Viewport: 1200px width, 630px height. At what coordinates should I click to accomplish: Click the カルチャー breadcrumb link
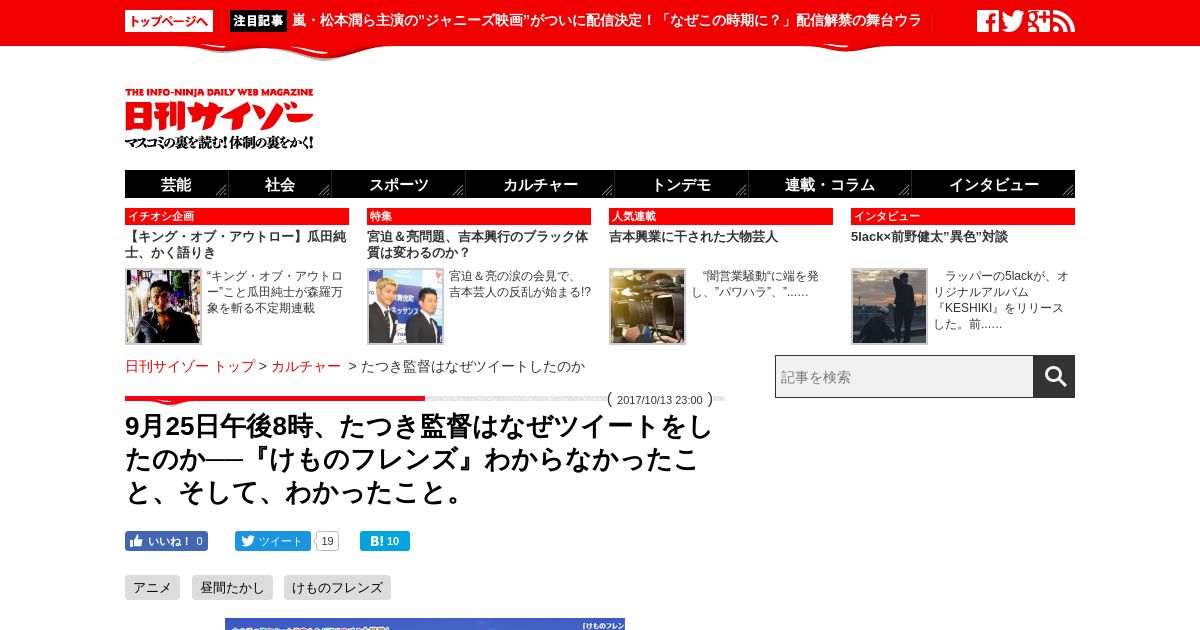pyautogui.click(x=306, y=366)
